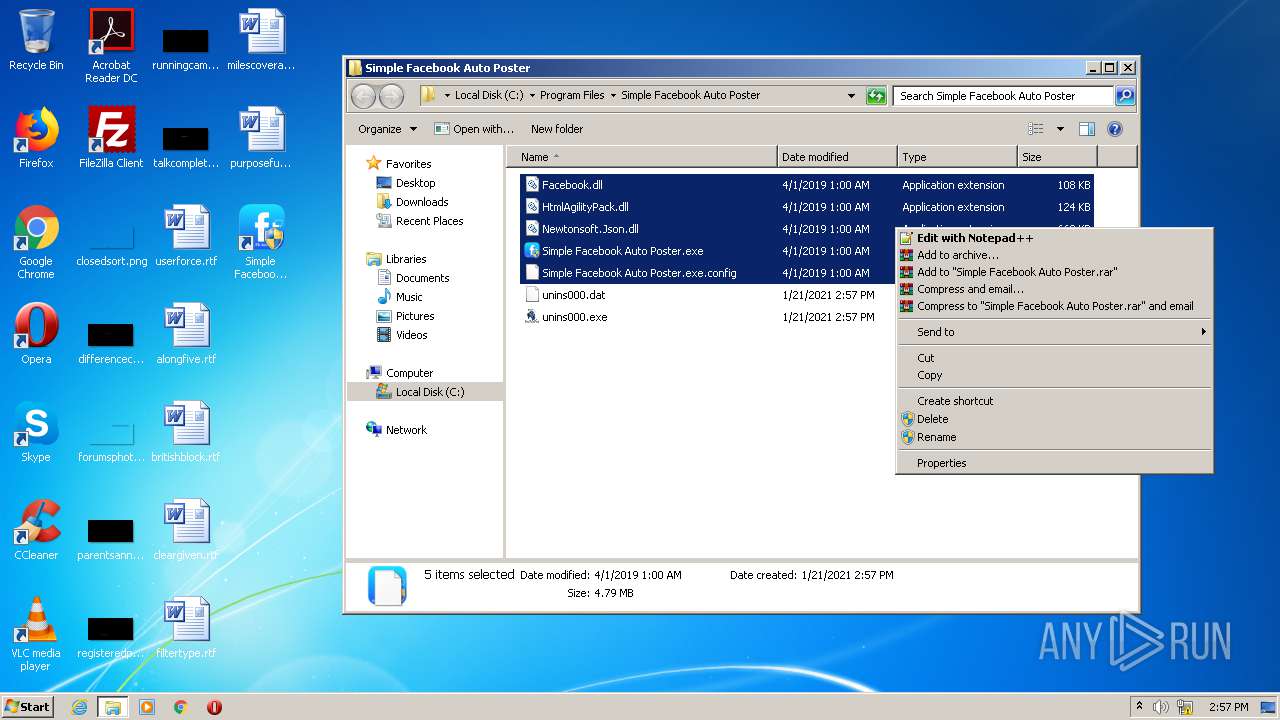Select the unins000.dat file
This screenshot has width=1280, height=720.
(574, 295)
